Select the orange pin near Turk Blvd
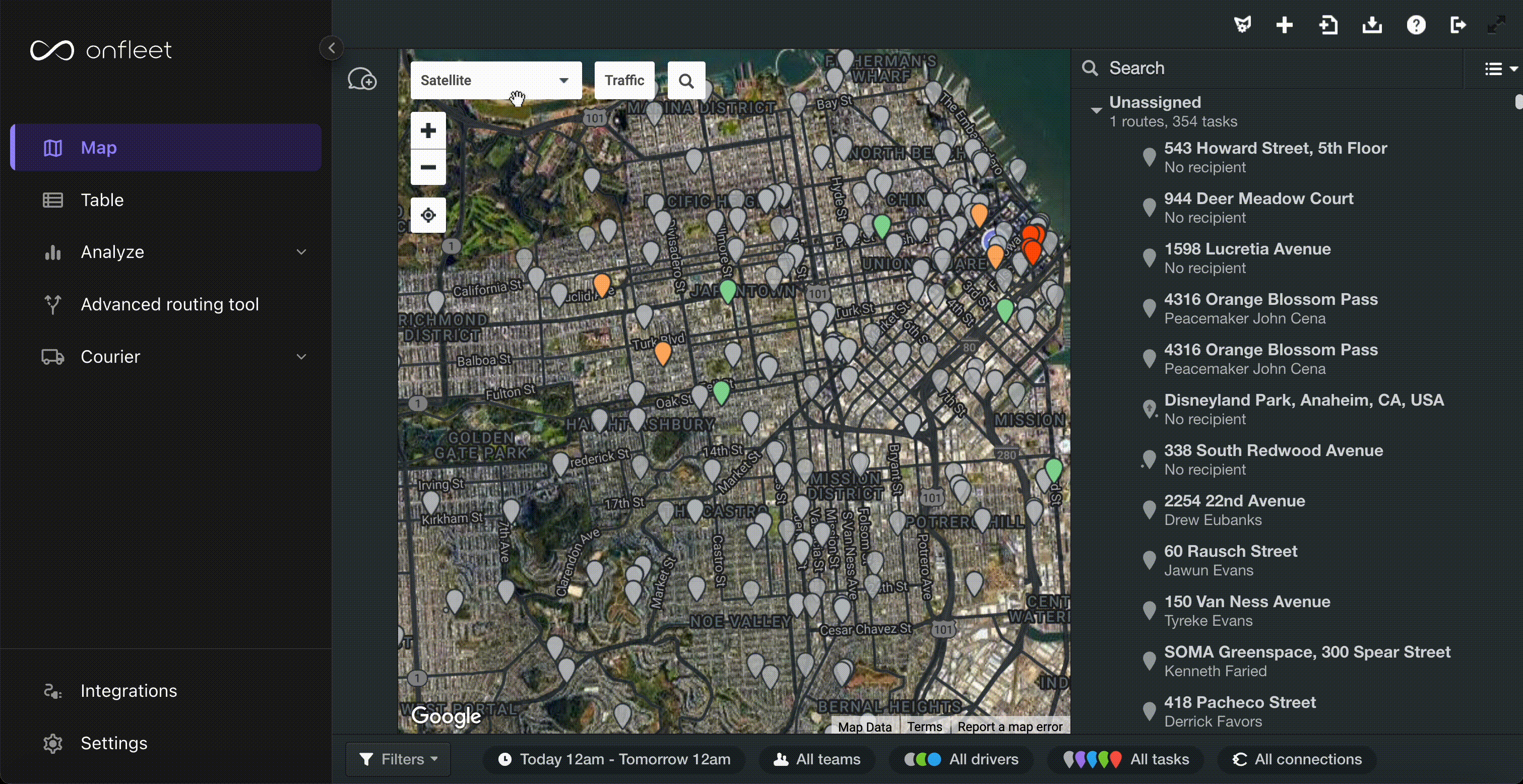Viewport: 1523px width, 784px height. tap(663, 353)
